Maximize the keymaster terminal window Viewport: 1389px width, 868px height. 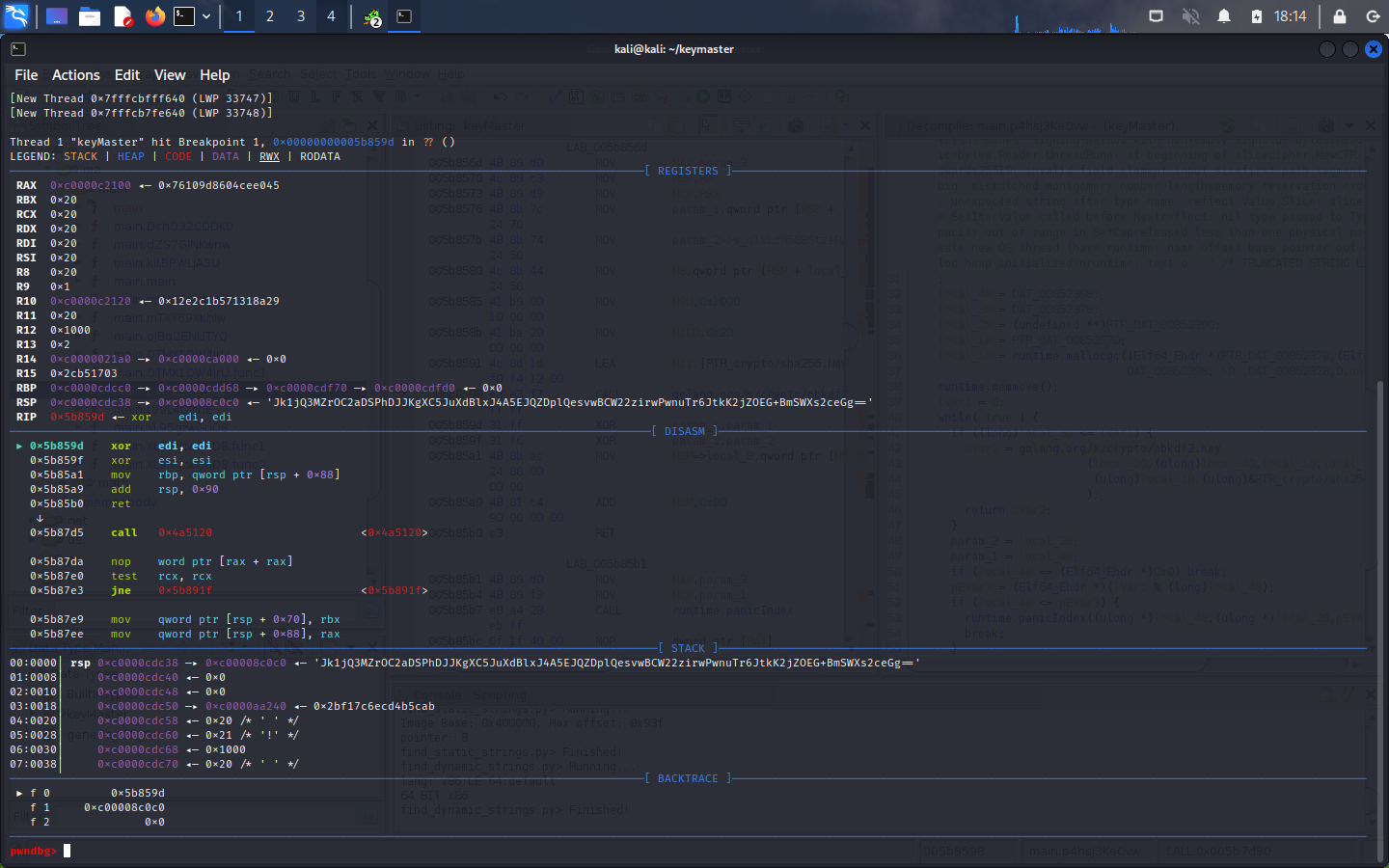click(x=1350, y=49)
